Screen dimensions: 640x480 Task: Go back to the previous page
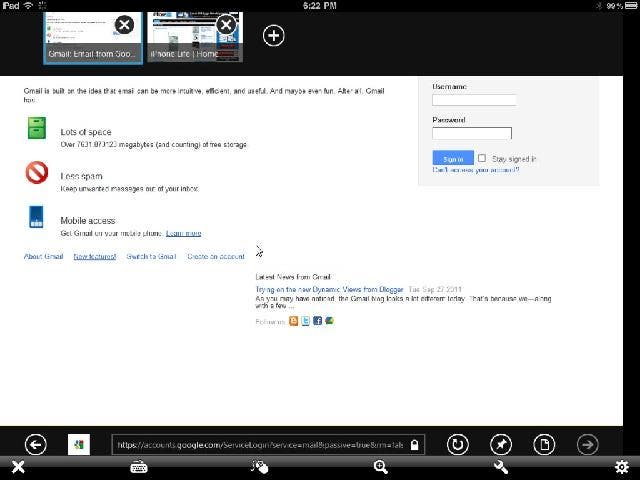click(36, 444)
